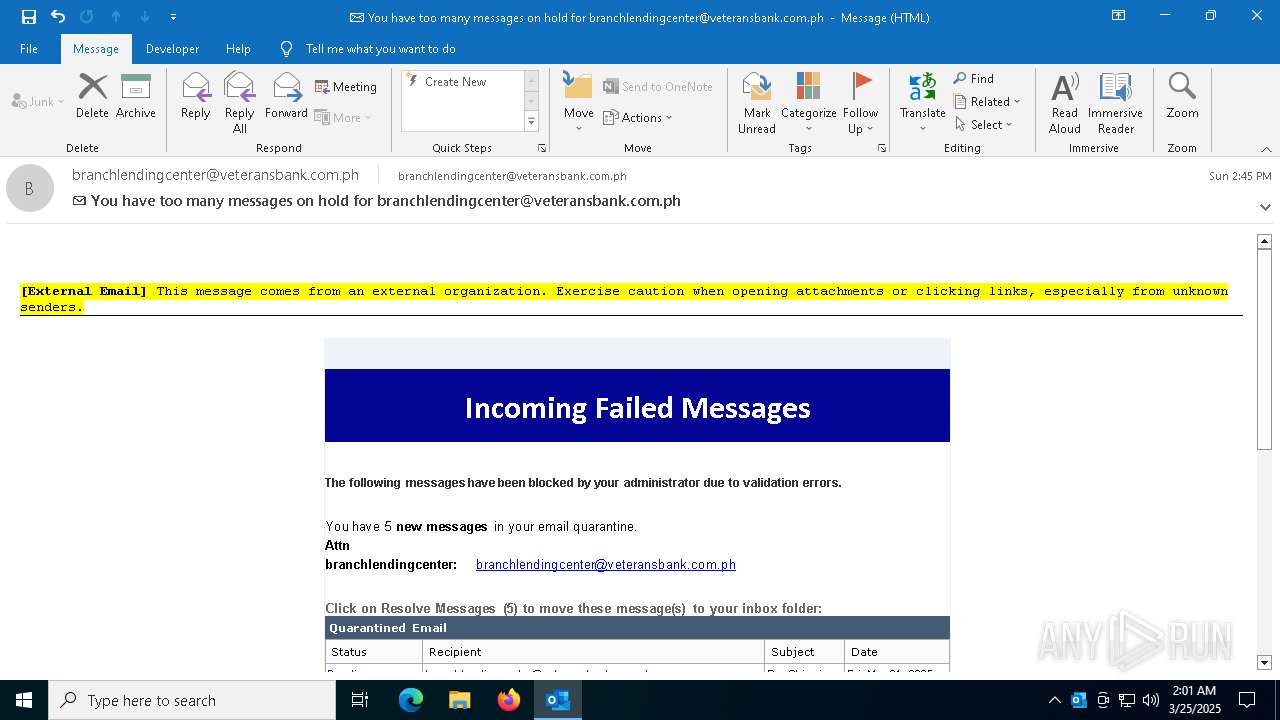Click message pane scroll up arrow
The image size is (1280, 720).
[1264, 241]
